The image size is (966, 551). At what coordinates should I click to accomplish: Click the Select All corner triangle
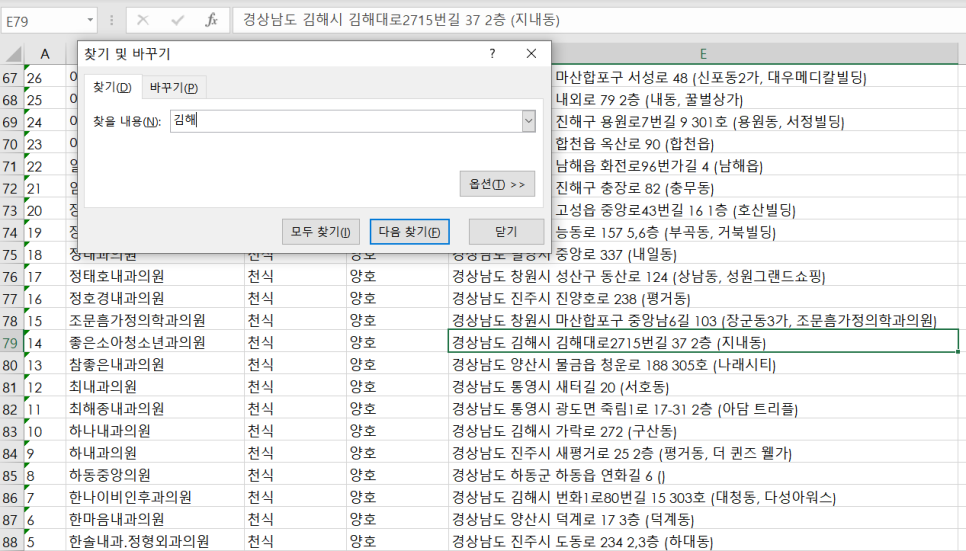12,54
